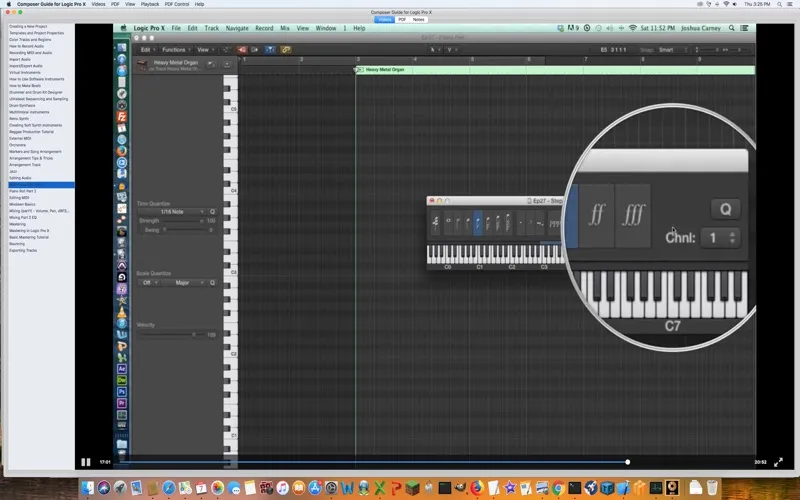The image size is (800, 500).
Task: Click the Firefox icon in the video's side dock
Action: click(121, 151)
